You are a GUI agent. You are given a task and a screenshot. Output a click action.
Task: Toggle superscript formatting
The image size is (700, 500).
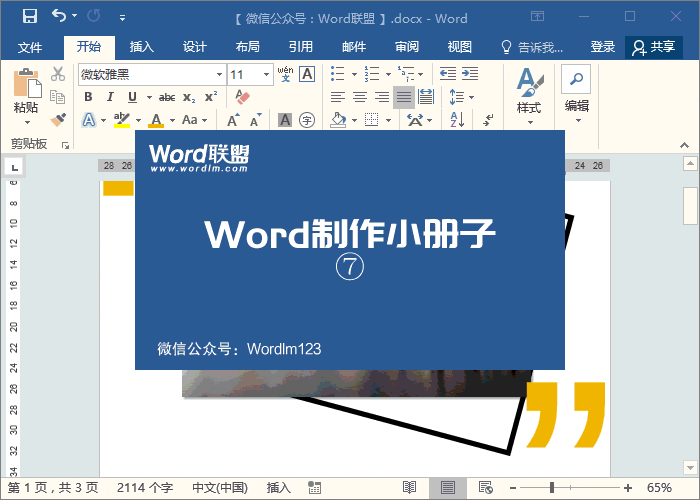(x=211, y=97)
